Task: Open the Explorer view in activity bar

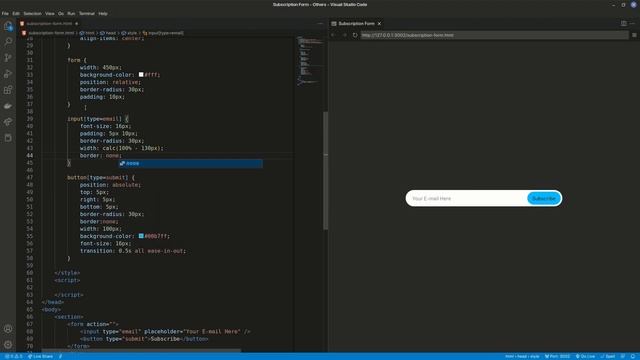Action: [8, 26]
